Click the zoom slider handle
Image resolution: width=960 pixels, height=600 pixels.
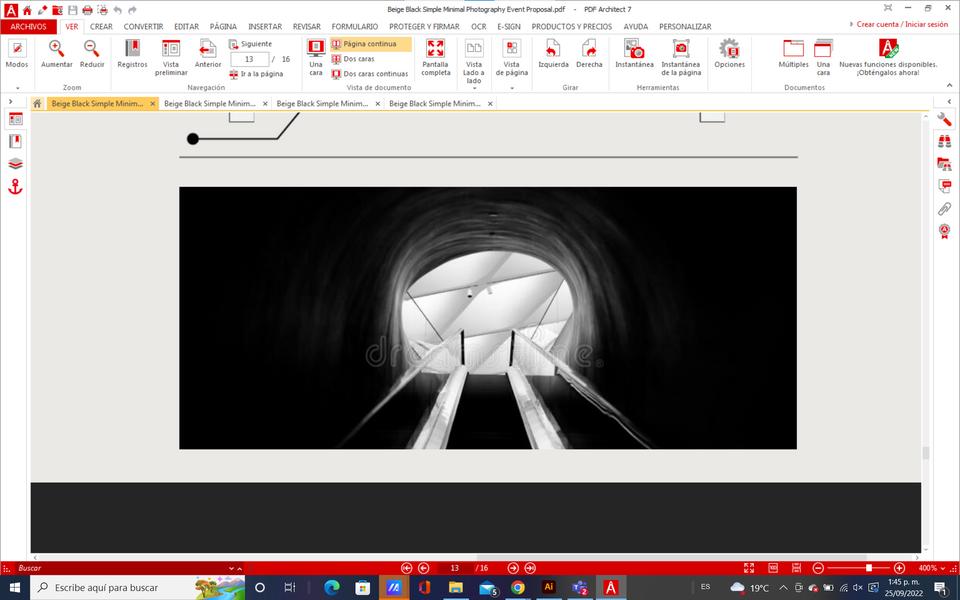coord(868,568)
